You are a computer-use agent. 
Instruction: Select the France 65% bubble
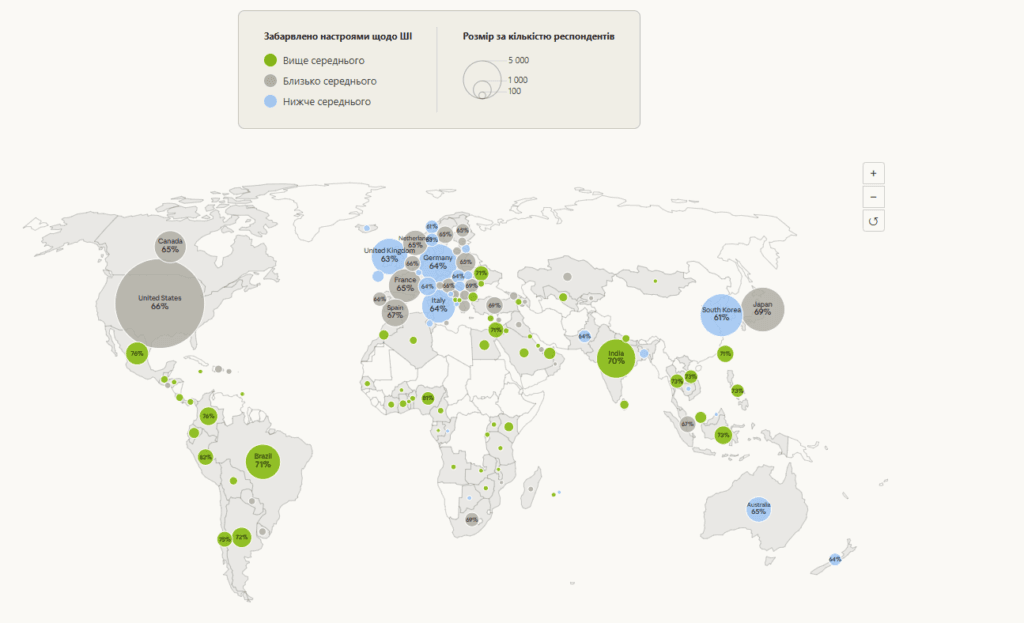(405, 284)
